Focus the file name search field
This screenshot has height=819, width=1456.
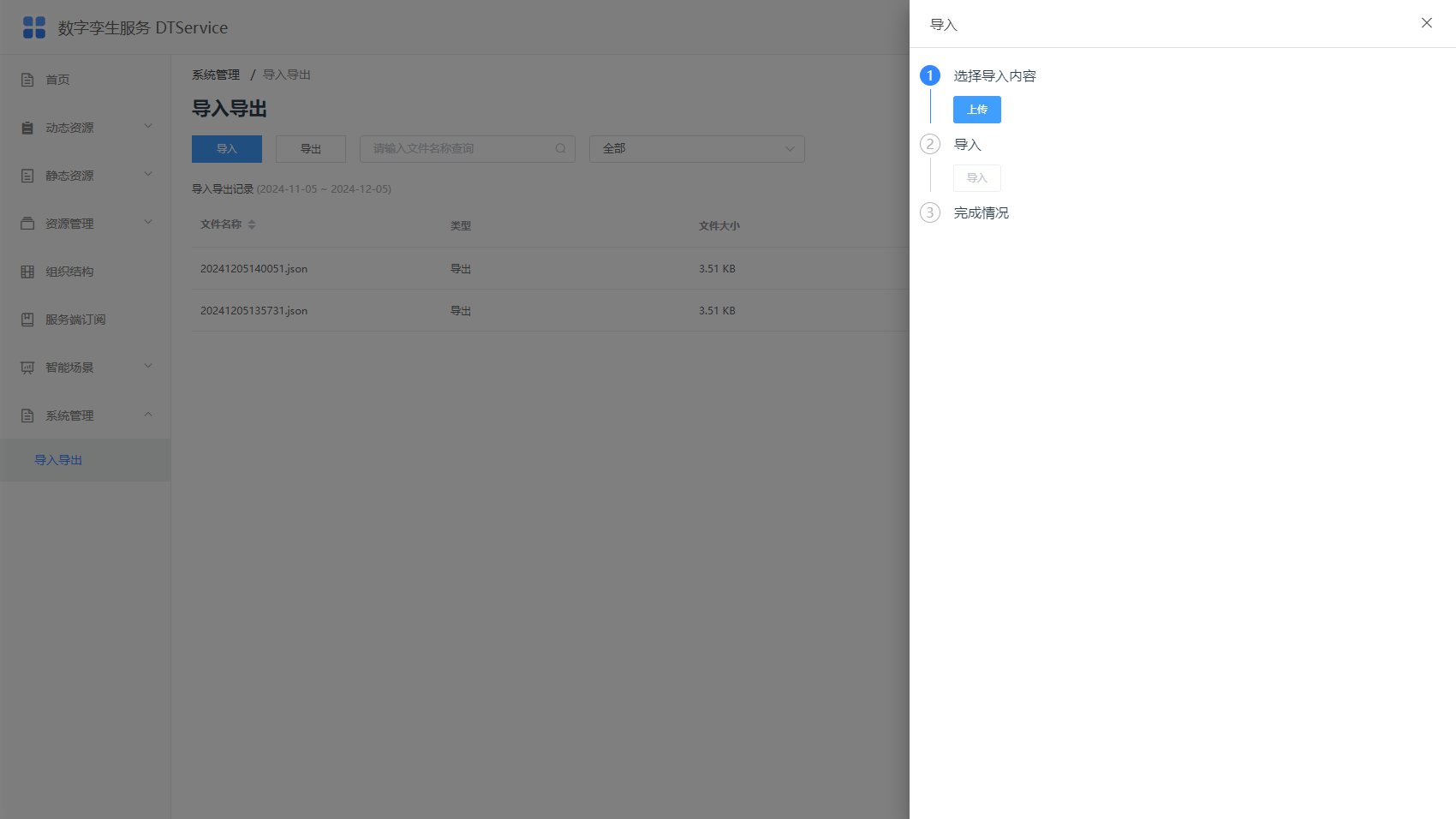(468, 149)
